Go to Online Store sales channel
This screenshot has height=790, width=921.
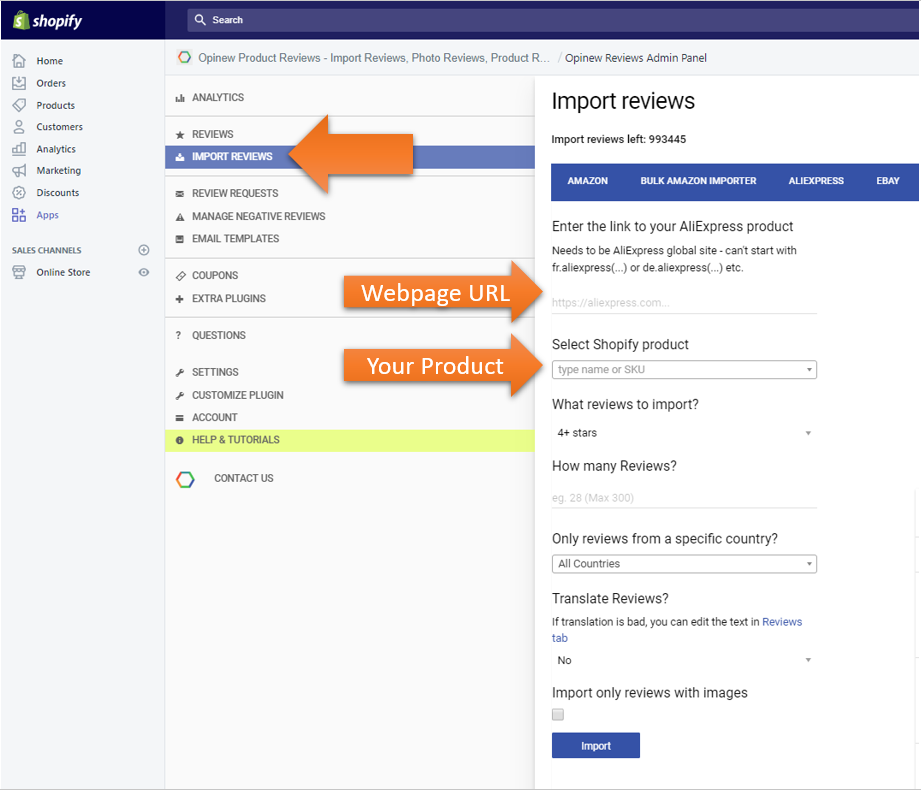tap(63, 273)
